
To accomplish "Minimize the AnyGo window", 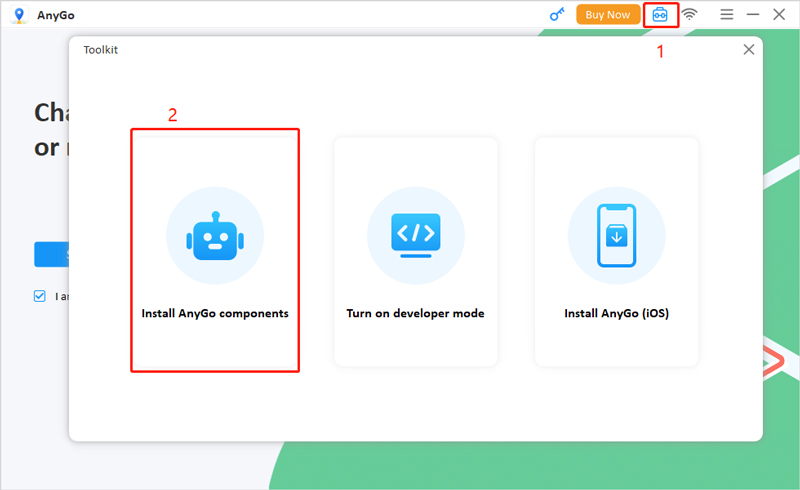I will pyautogui.click(x=753, y=14).
